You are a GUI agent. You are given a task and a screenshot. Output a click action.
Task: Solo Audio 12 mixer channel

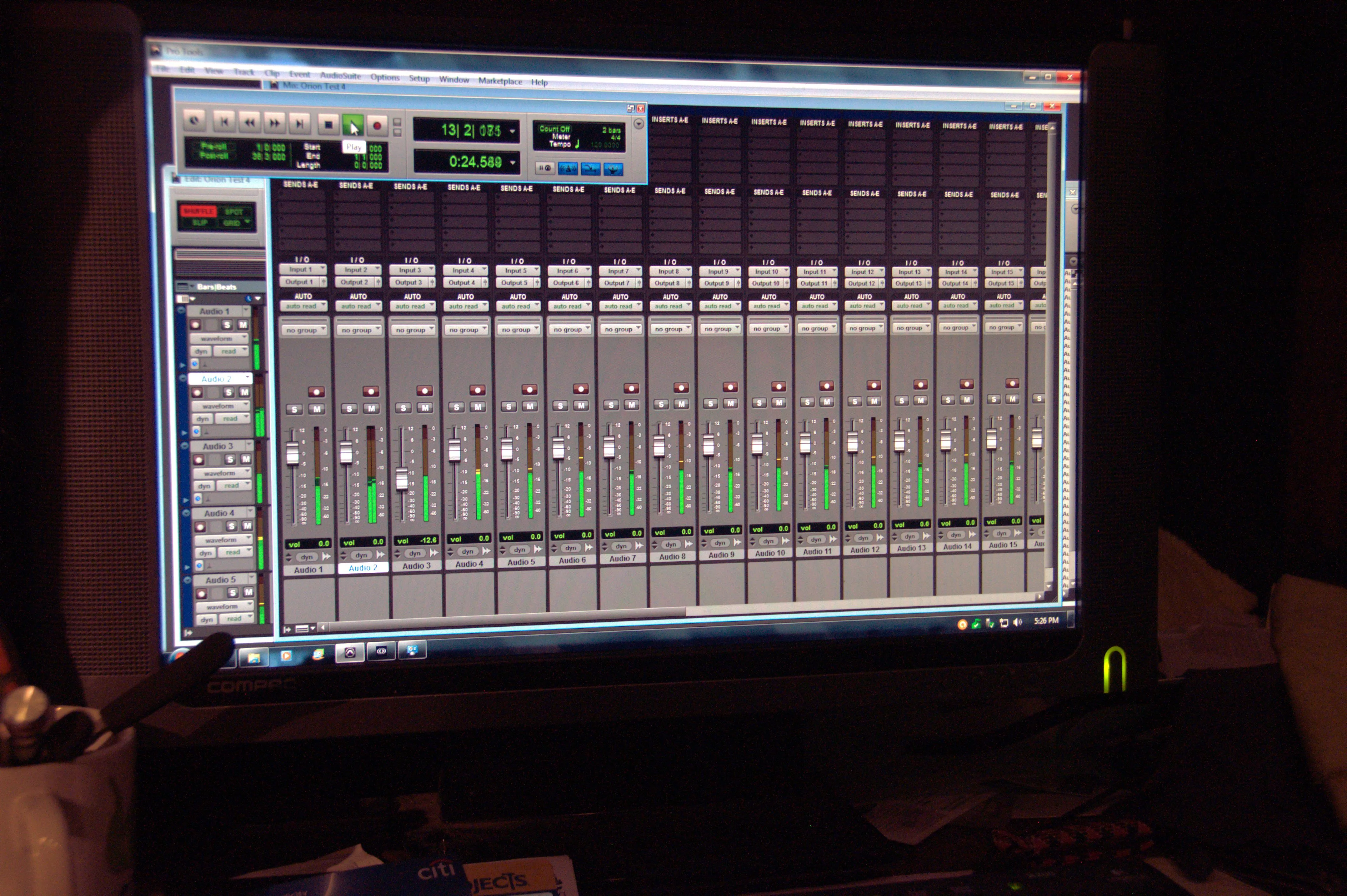pyautogui.click(x=854, y=401)
